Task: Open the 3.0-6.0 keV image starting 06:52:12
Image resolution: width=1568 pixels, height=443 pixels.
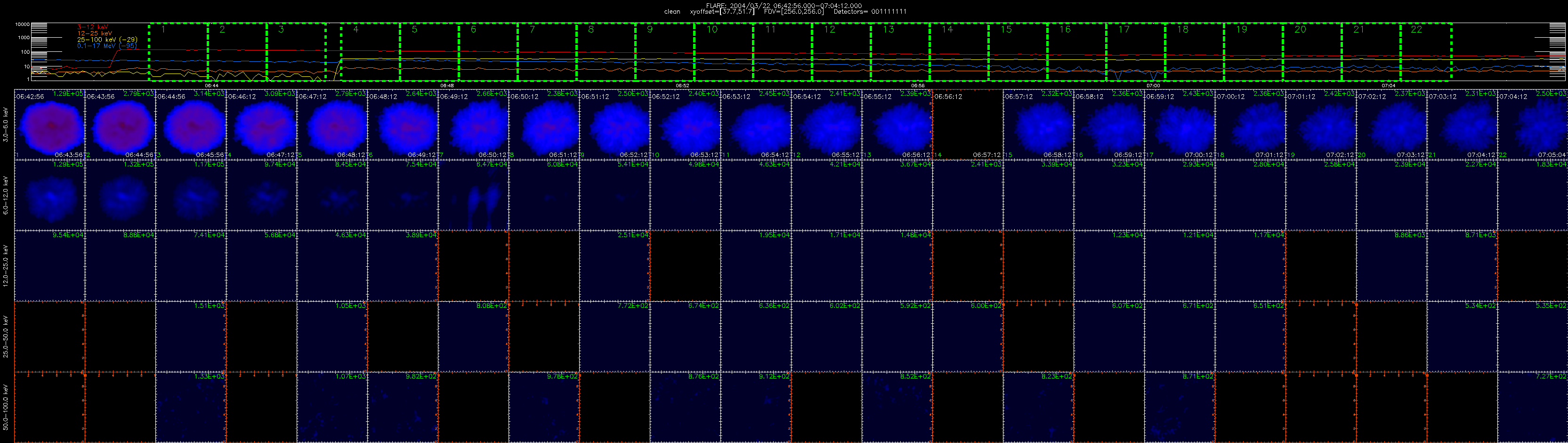Action: click(686, 124)
